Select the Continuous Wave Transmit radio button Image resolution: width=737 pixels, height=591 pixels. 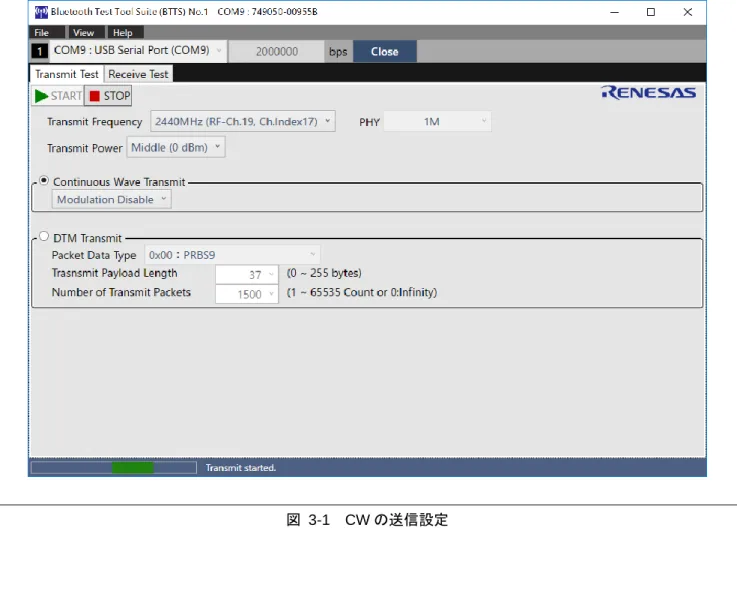point(44,181)
